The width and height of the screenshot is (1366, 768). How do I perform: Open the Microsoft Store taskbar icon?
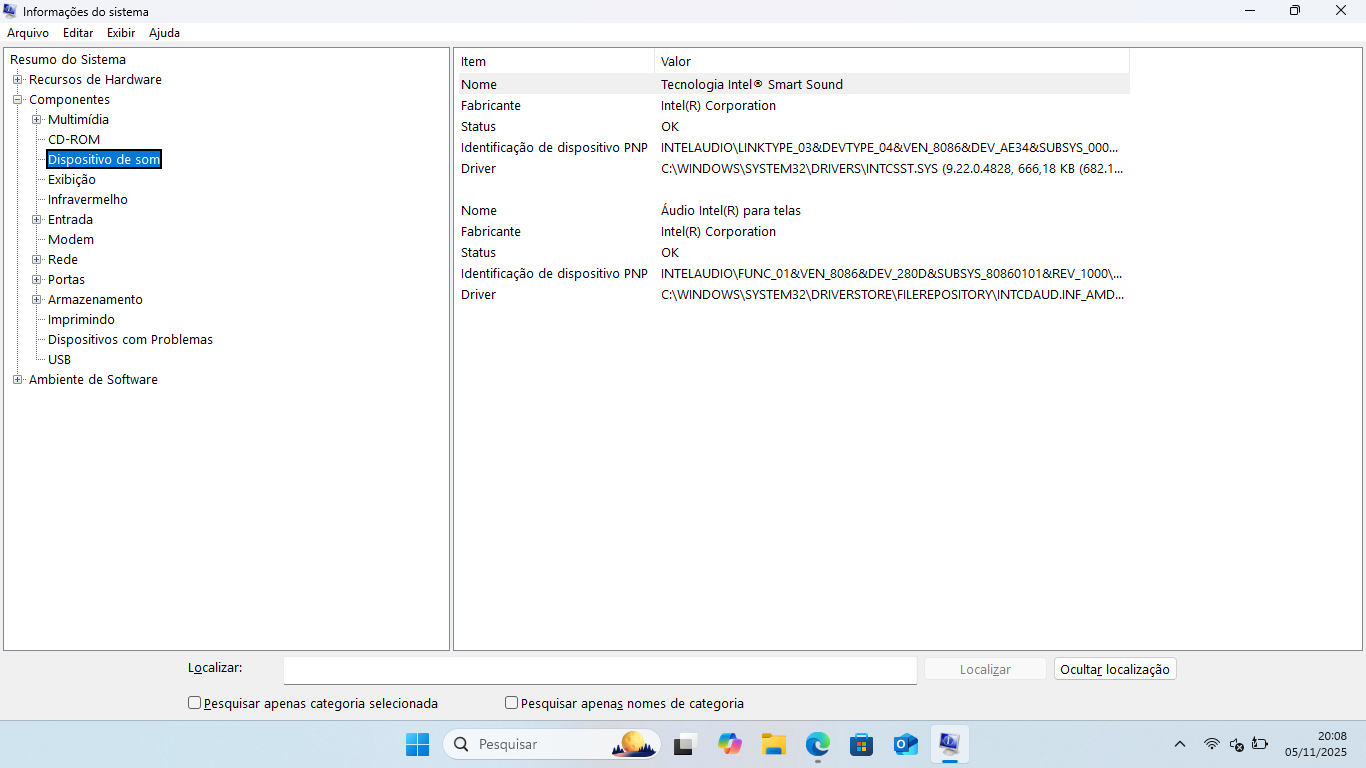point(861,744)
